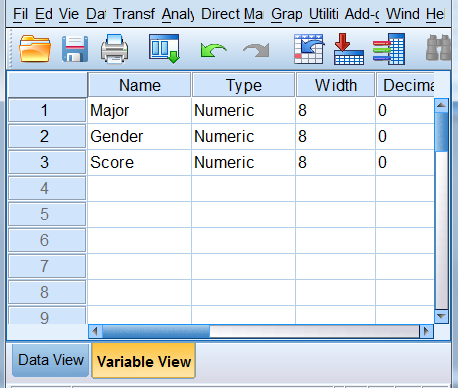The width and height of the screenshot is (458, 388).
Task: Select row header 1
Action: pyautogui.click(x=47, y=110)
